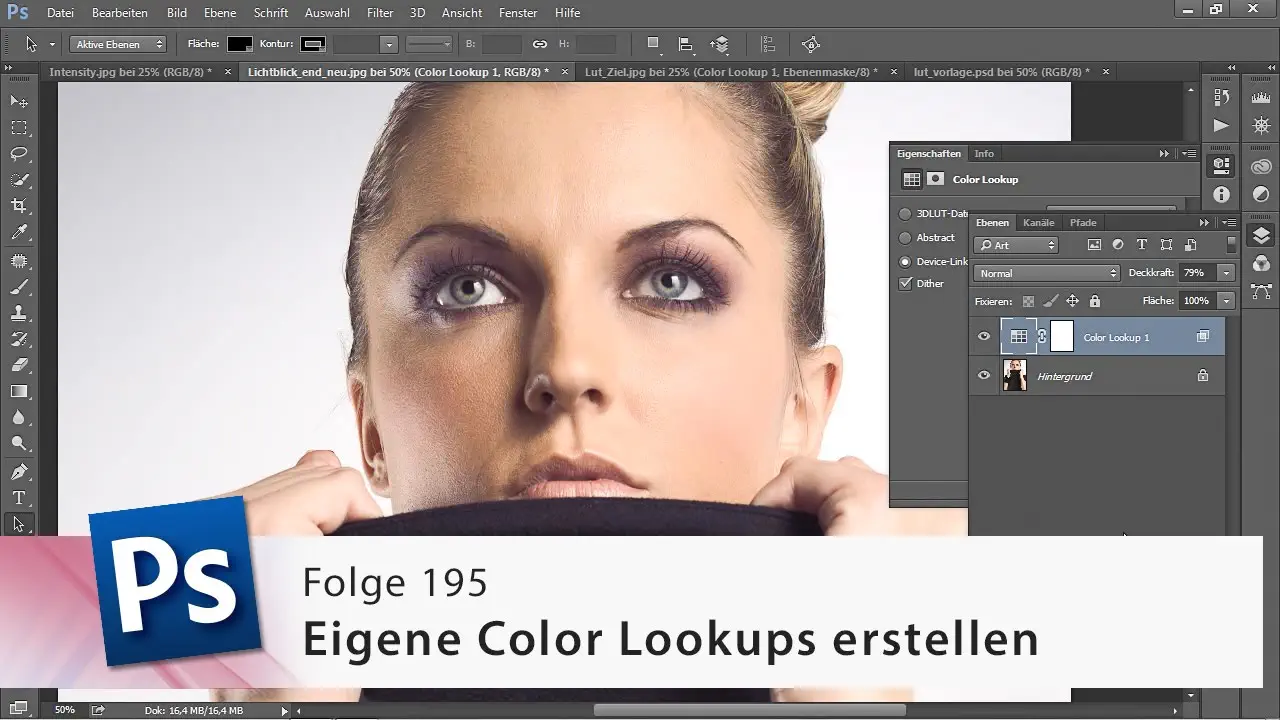Viewport: 1280px width, 720px height.
Task: Select the Crop tool
Action: click(20, 201)
